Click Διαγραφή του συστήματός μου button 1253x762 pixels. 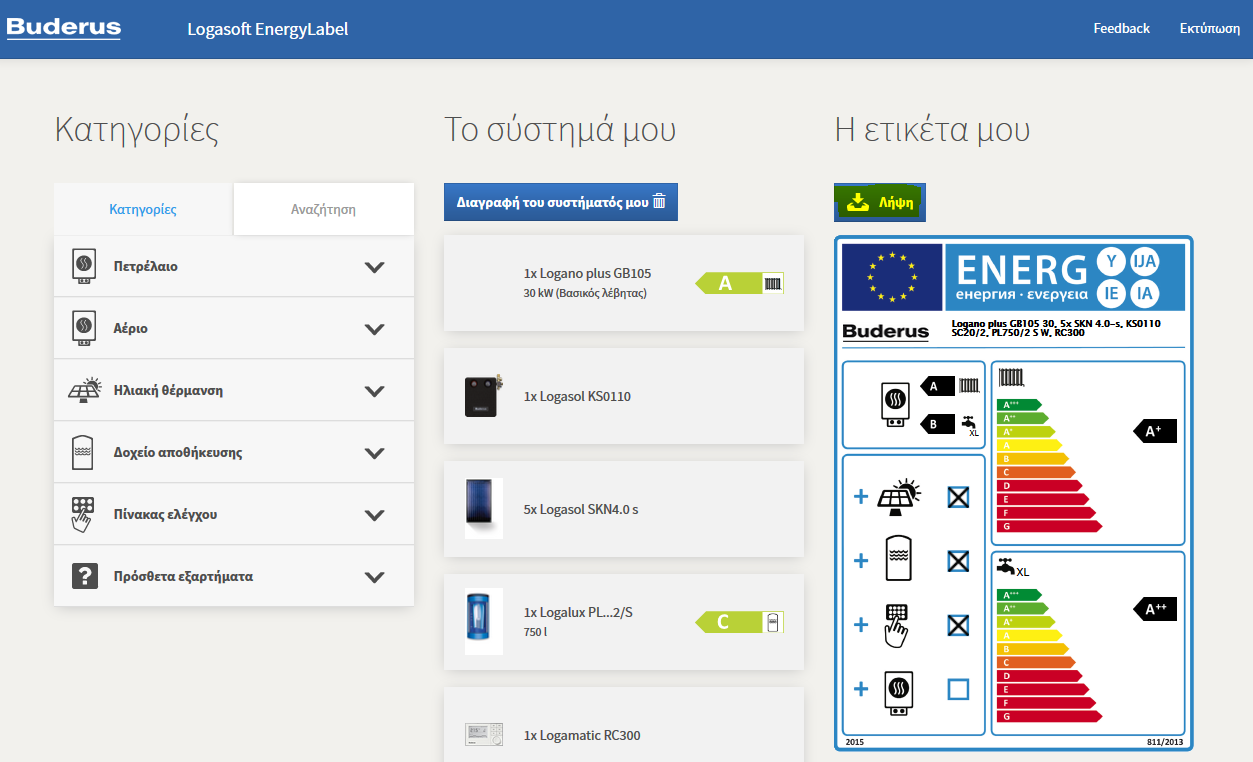561,202
